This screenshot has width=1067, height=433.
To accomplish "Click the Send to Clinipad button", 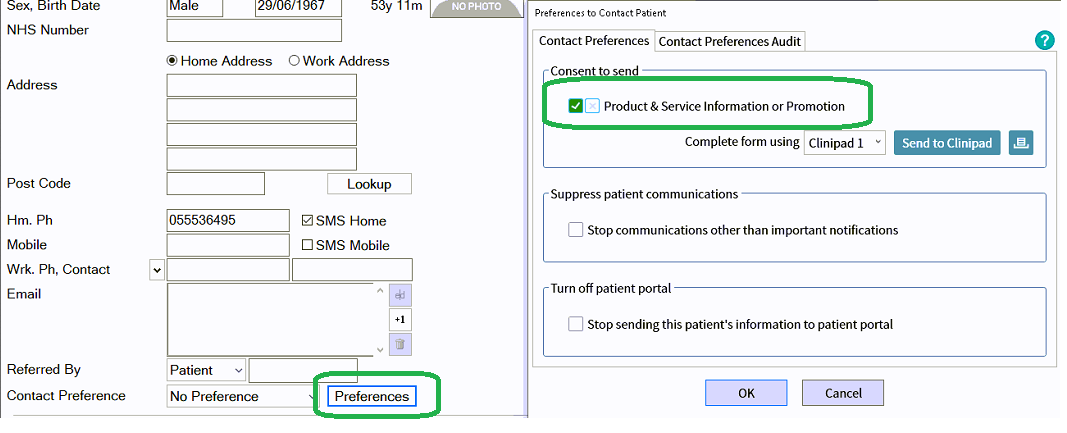I will (x=947, y=143).
